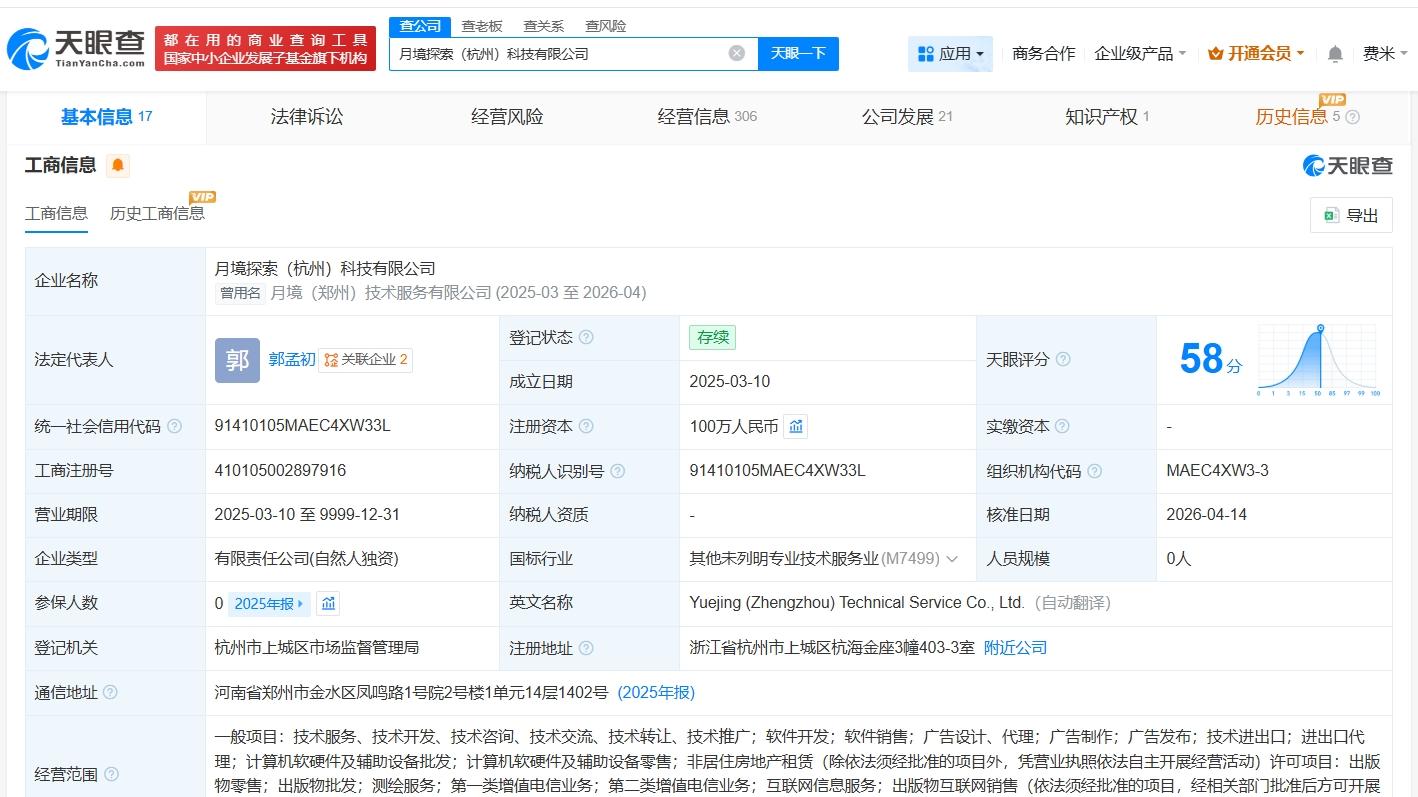Click the alert bell beside 工商信息
Viewport: 1418px width, 797px height.
[118, 166]
